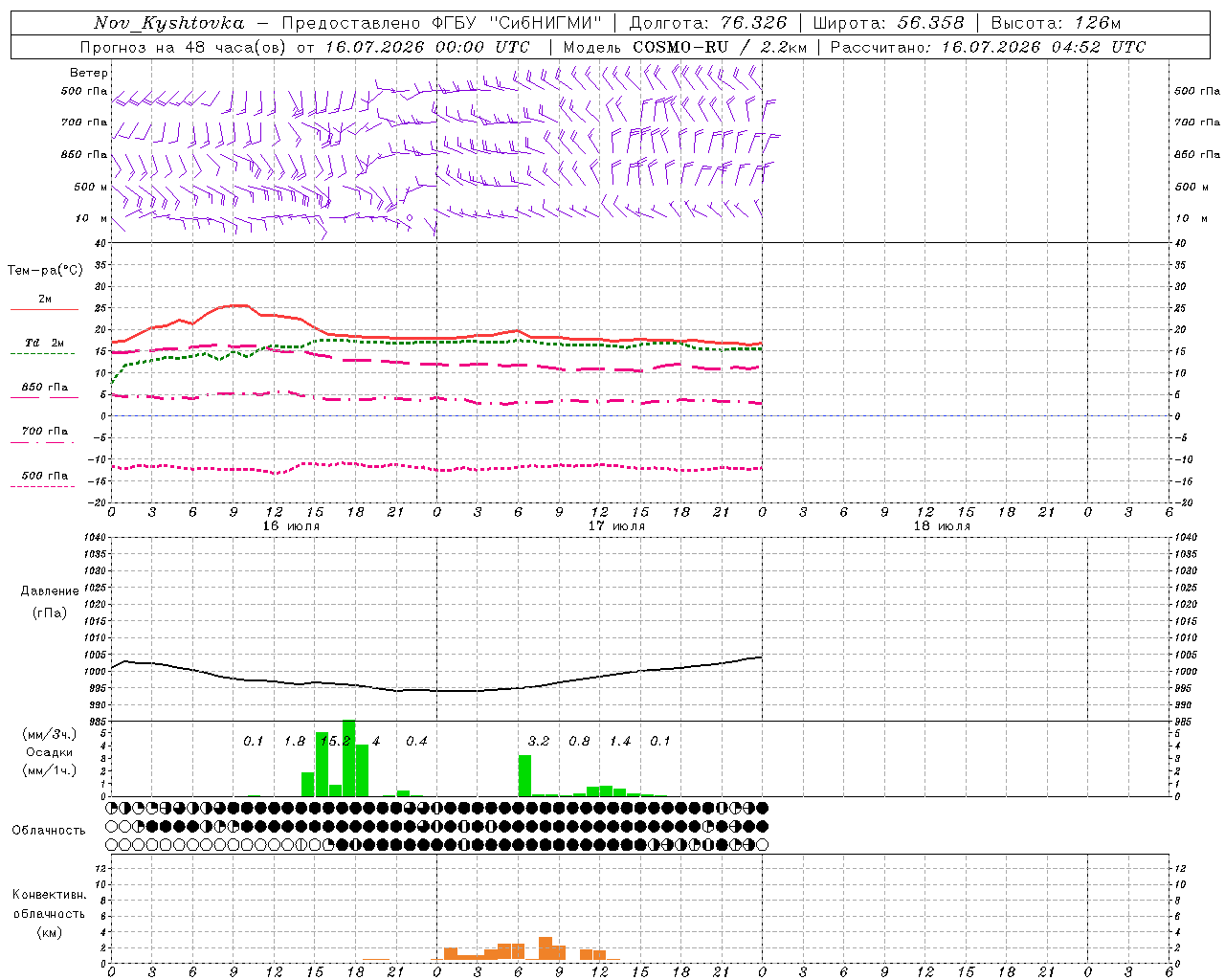Click the first cloud circle in top row
Image resolution: width=1225 pixels, height=980 pixels.
click(112, 808)
